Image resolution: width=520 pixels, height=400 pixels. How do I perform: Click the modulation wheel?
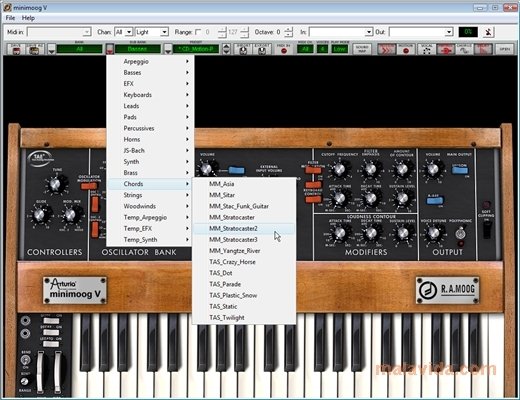point(58,373)
